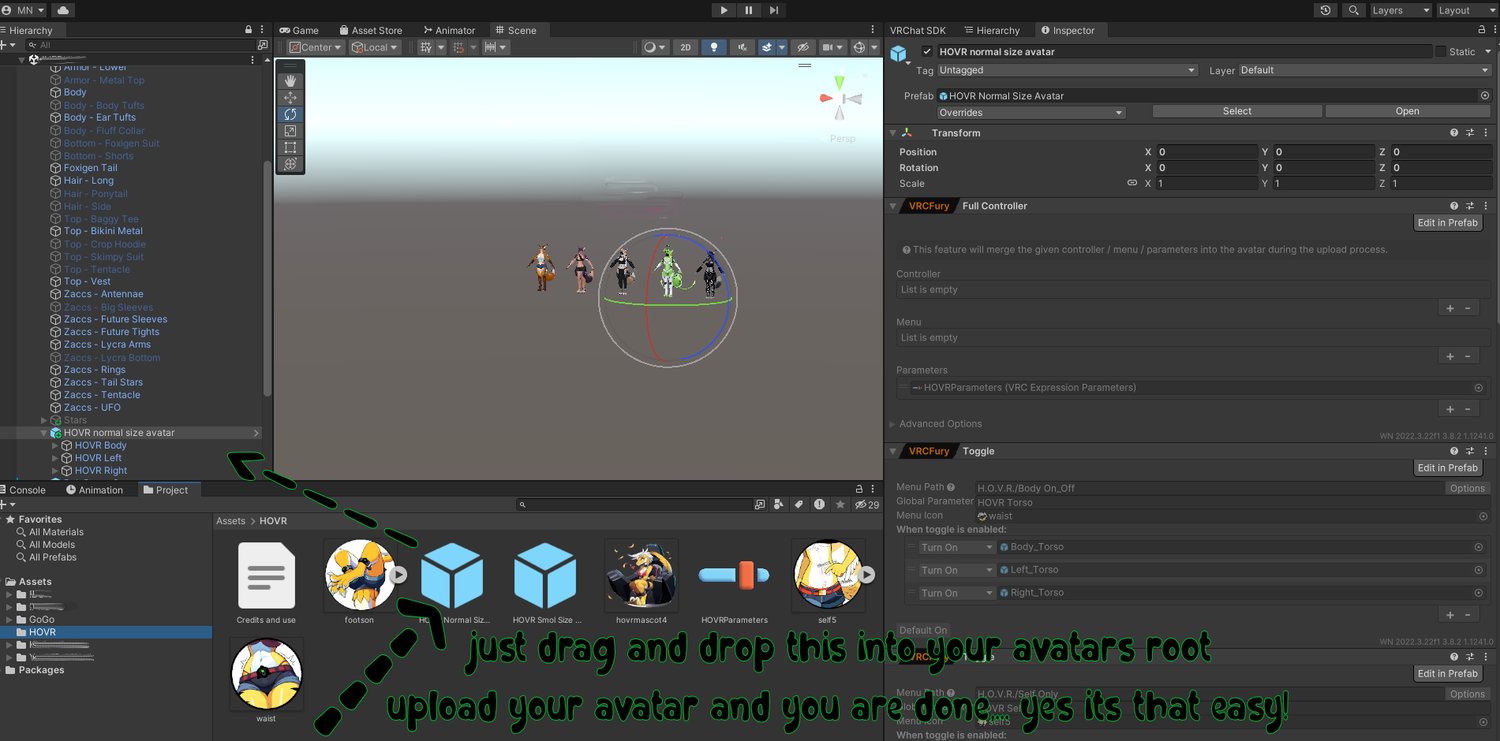
Task: Select the HOVRParameters asset thumbnail
Action: 734,575
